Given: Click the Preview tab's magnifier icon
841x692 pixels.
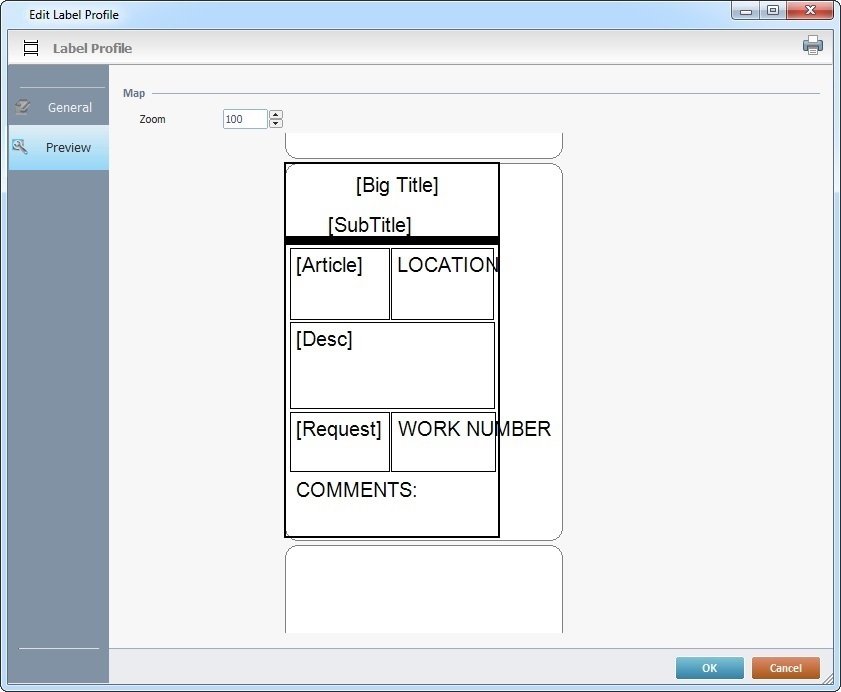Looking at the screenshot, I should [20, 147].
